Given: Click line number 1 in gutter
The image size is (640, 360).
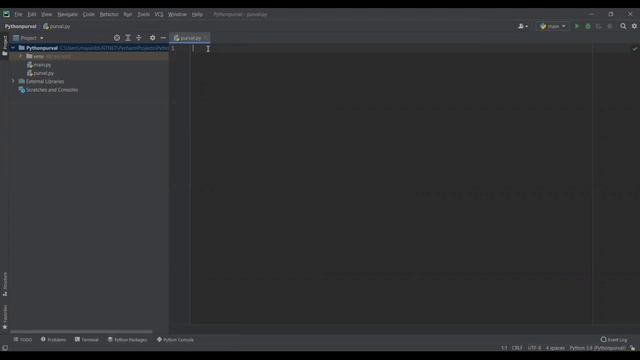Looking at the screenshot, I should pos(173,49).
